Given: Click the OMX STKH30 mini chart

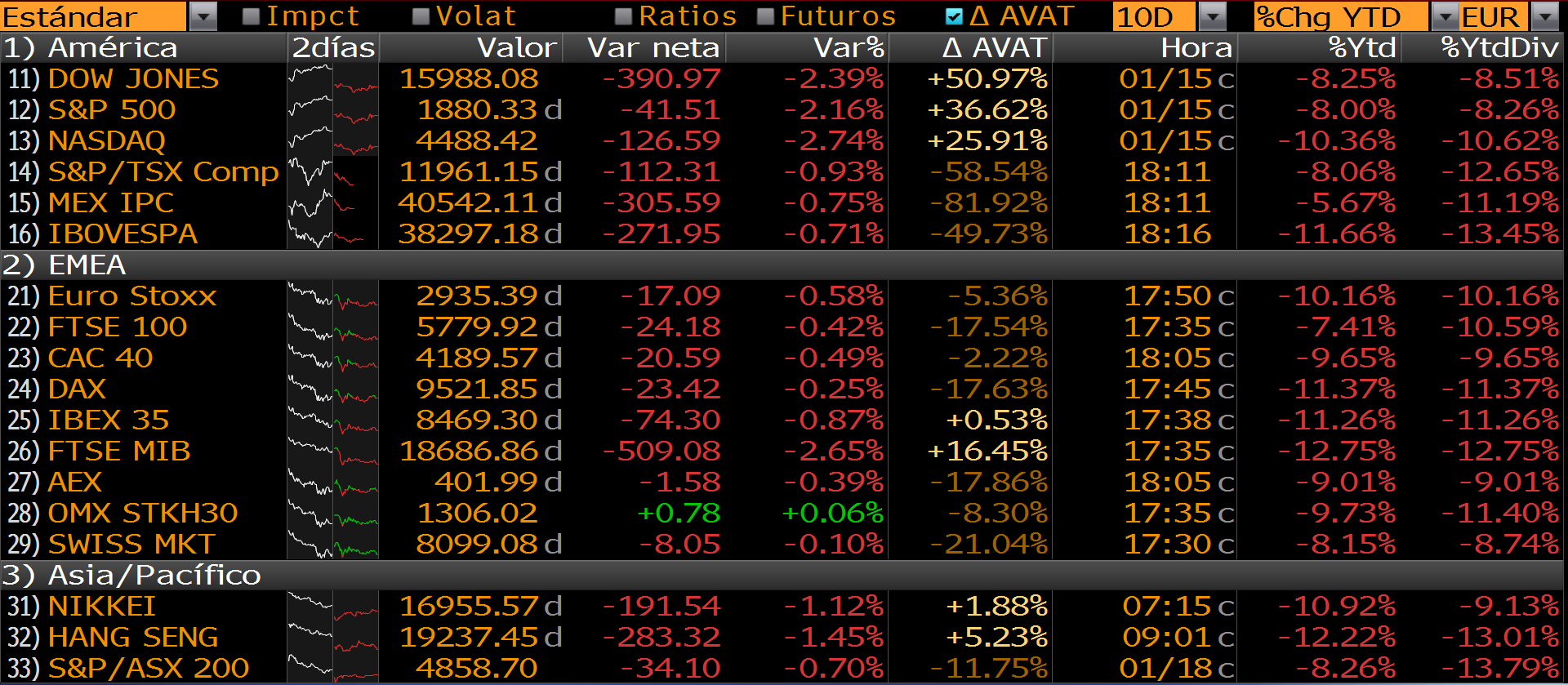Looking at the screenshot, I should click(x=332, y=514).
